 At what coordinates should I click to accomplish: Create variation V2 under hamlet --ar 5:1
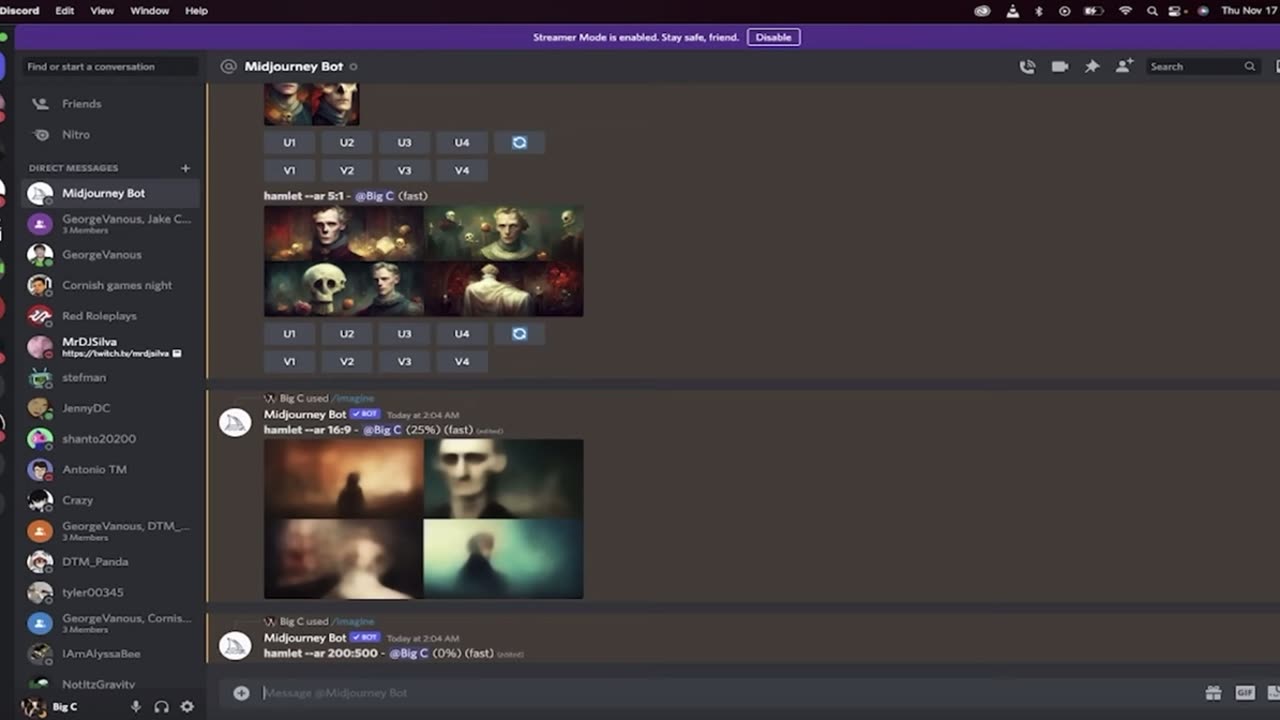[x=347, y=362]
